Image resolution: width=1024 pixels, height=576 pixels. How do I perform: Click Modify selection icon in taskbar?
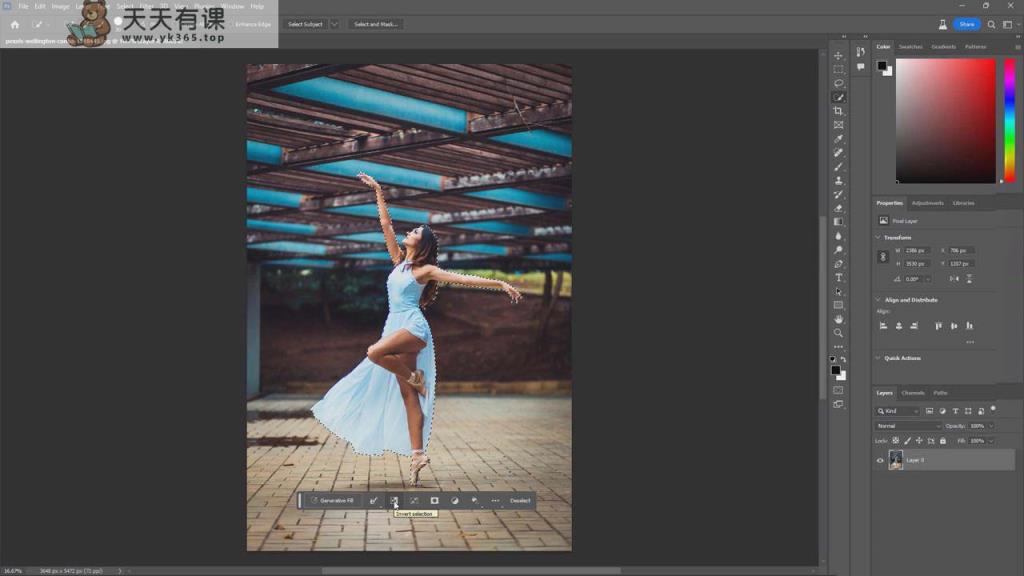pyautogui.click(x=374, y=500)
